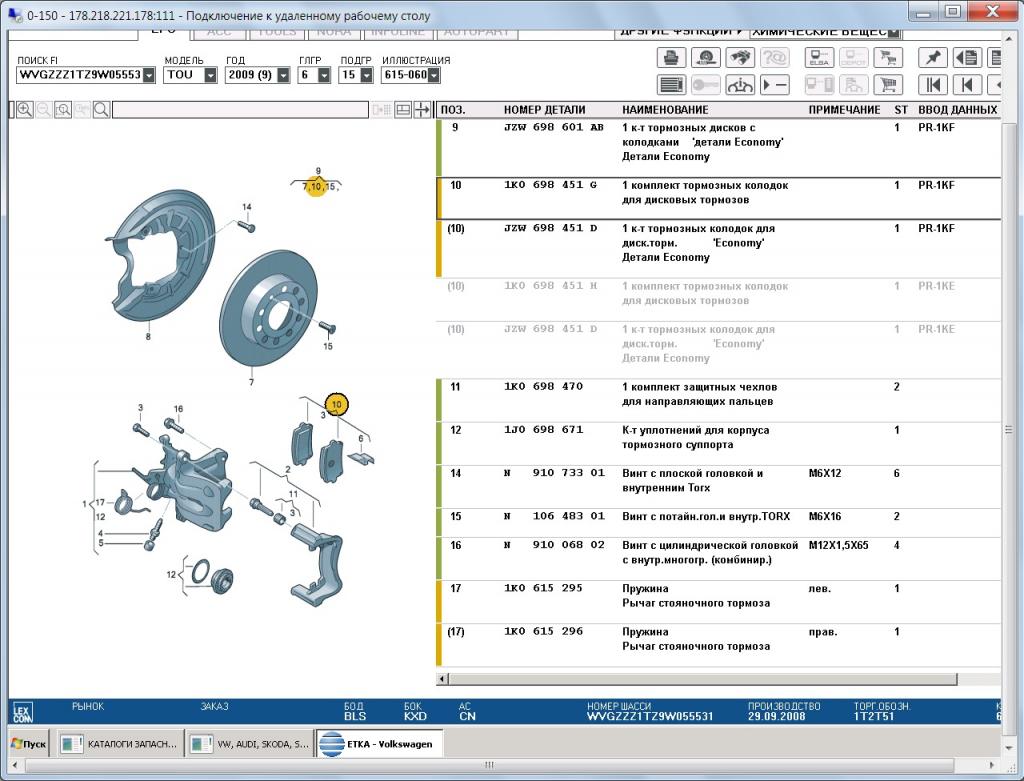Click the LexCom logo in status bar
Viewport: 1024px width, 781px height.
pyautogui.click(x=22, y=712)
